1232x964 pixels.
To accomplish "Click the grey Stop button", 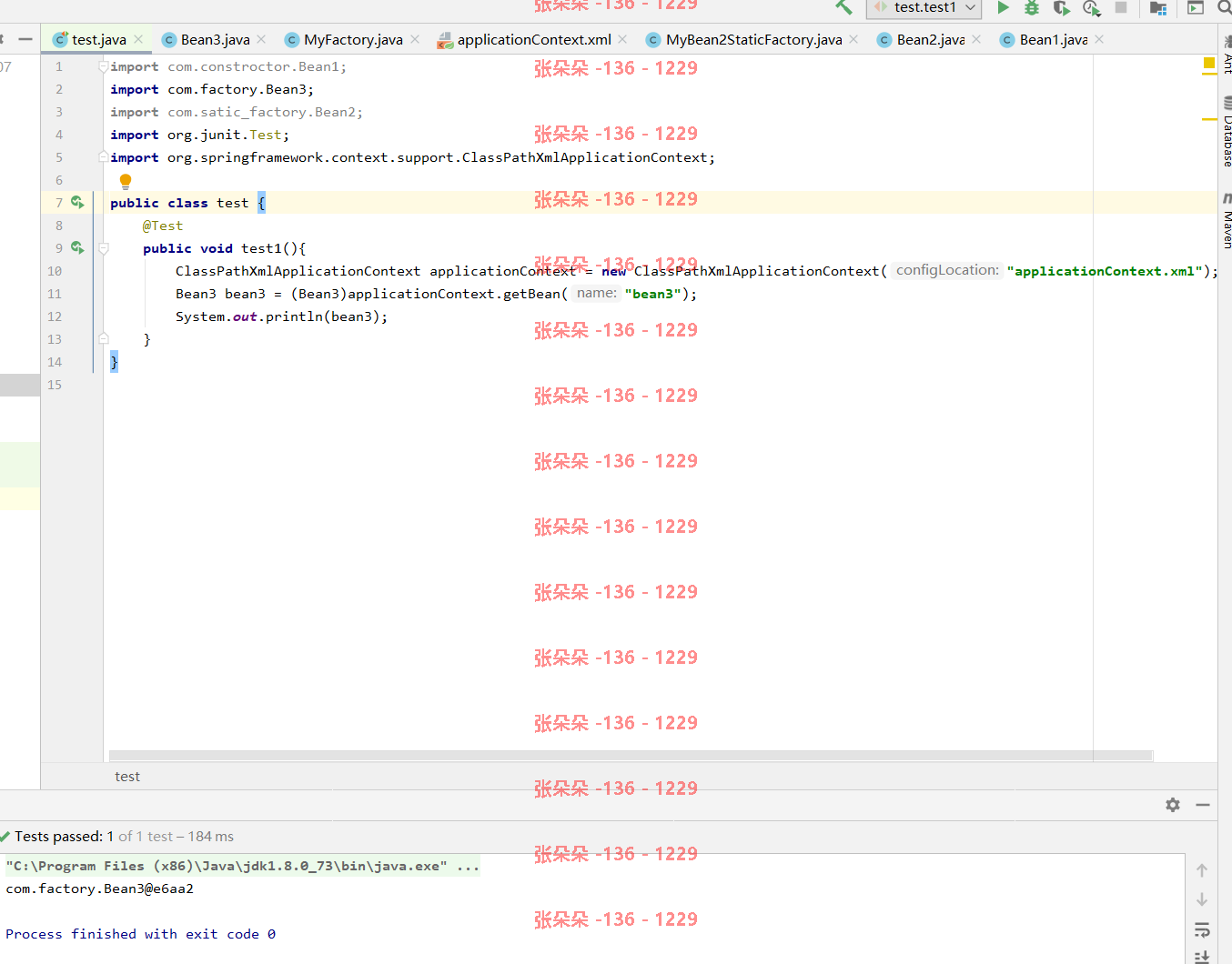I will [1121, 7].
